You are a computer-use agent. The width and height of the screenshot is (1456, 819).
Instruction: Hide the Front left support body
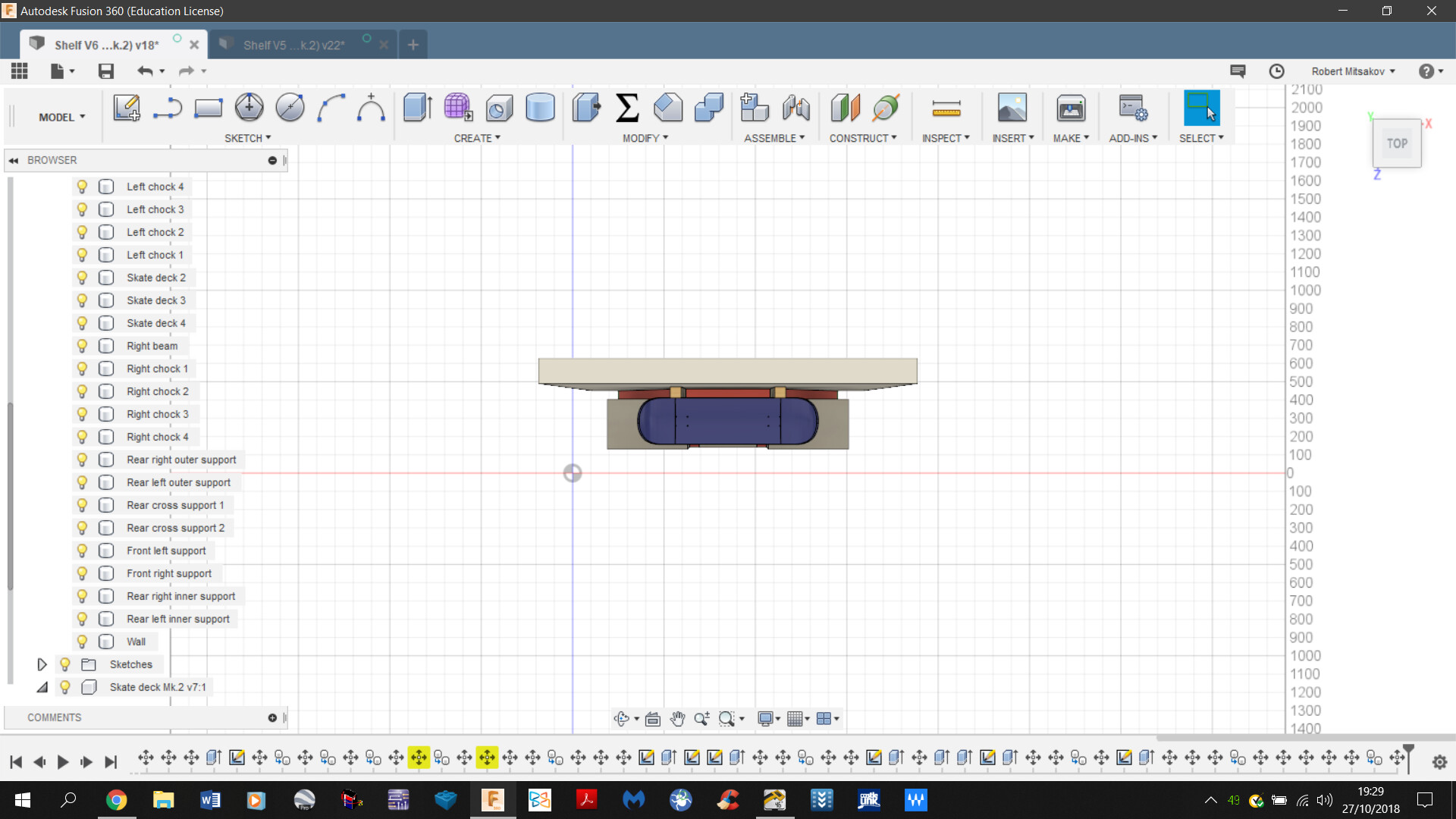point(82,551)
